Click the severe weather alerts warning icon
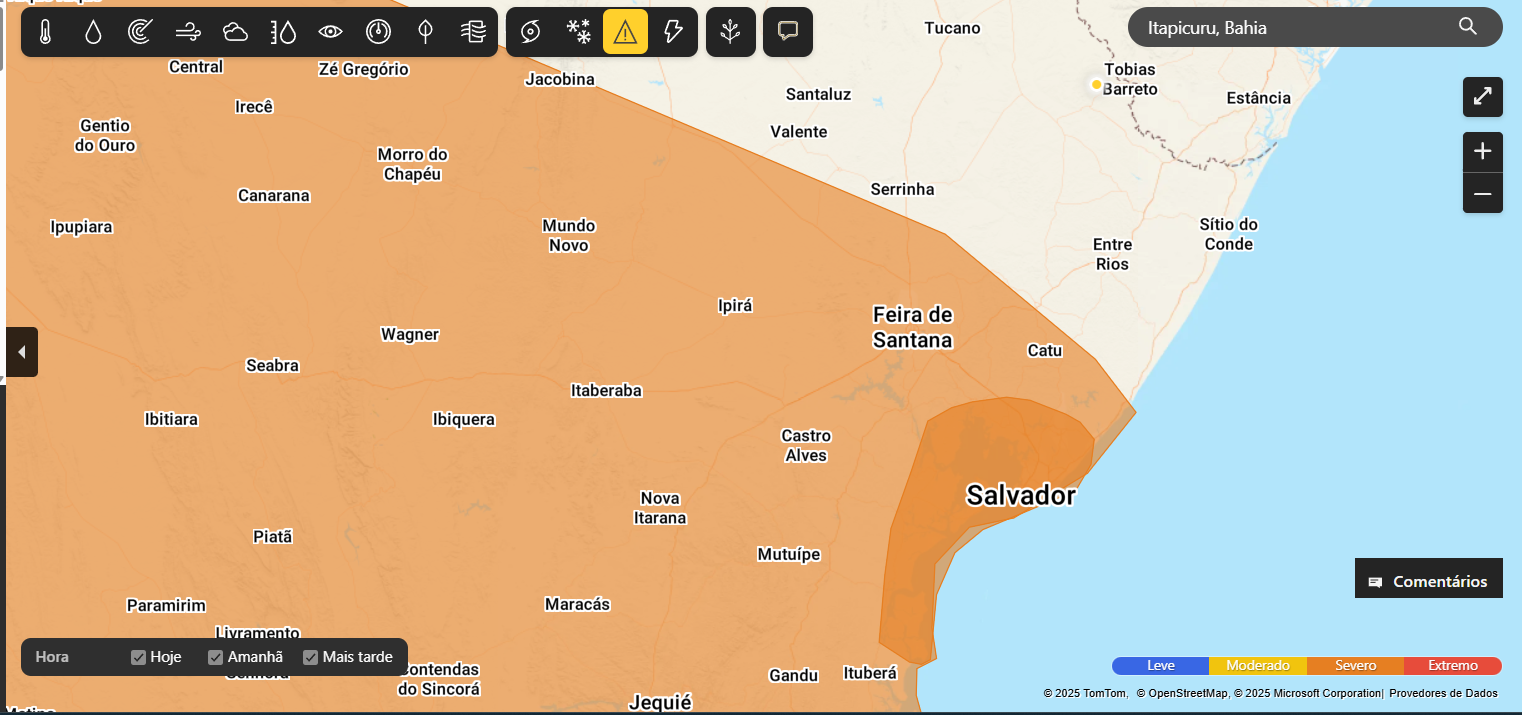This screenshot has height=715, width=1522. pos(625,32)
